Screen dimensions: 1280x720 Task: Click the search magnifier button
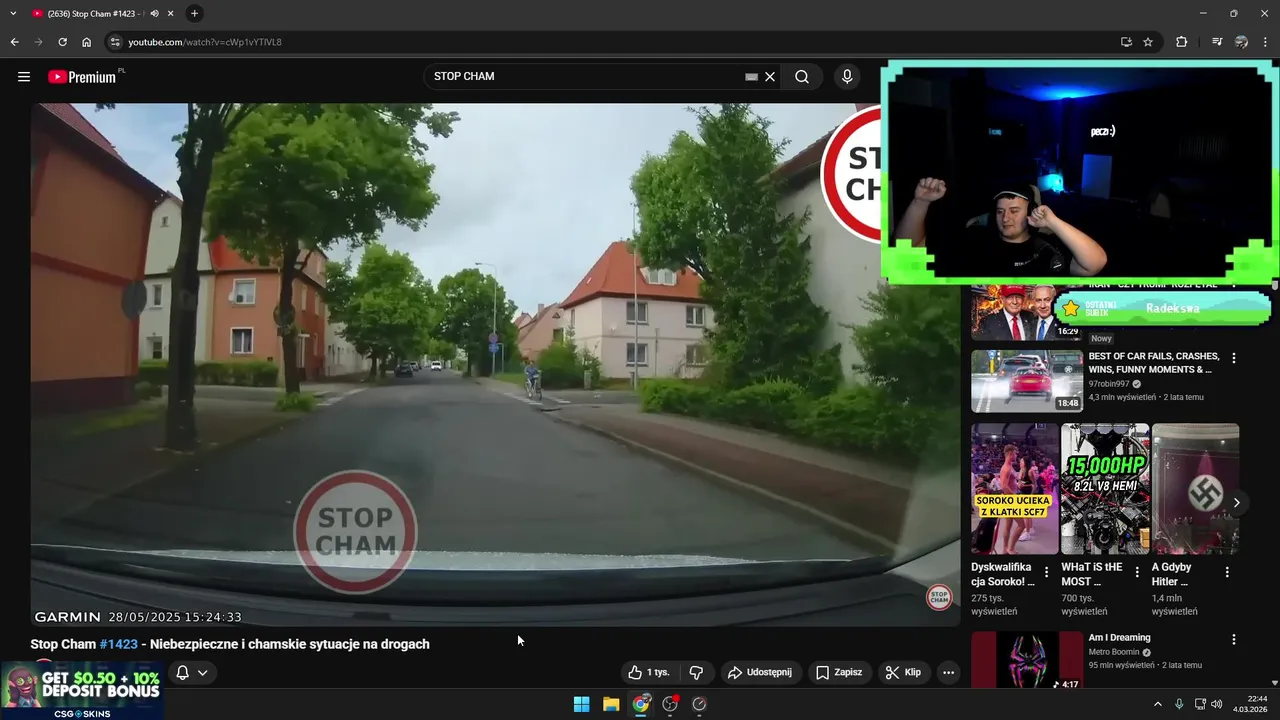coord(802,77)
